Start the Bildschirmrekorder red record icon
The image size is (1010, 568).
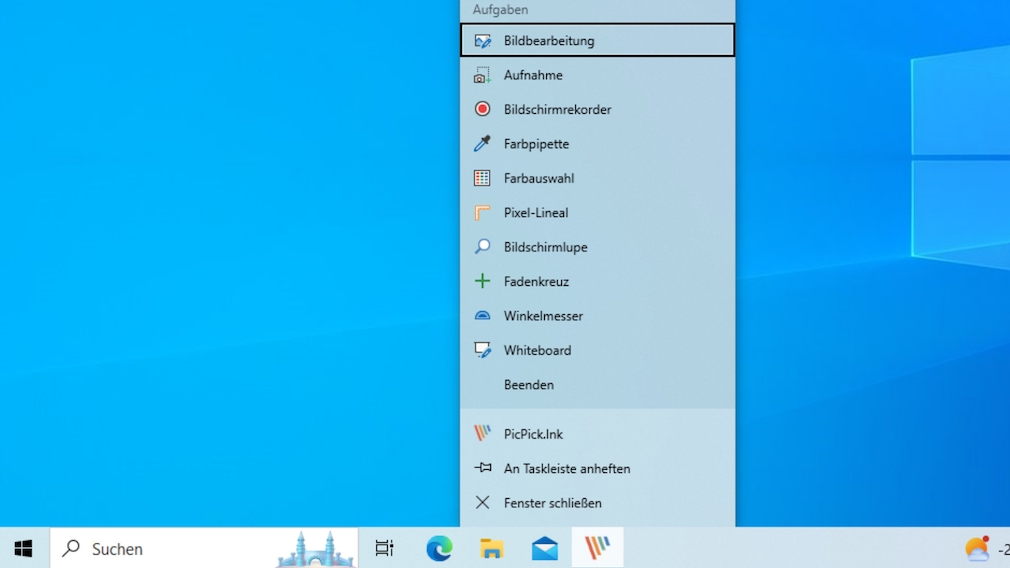[x=482, y=109]
